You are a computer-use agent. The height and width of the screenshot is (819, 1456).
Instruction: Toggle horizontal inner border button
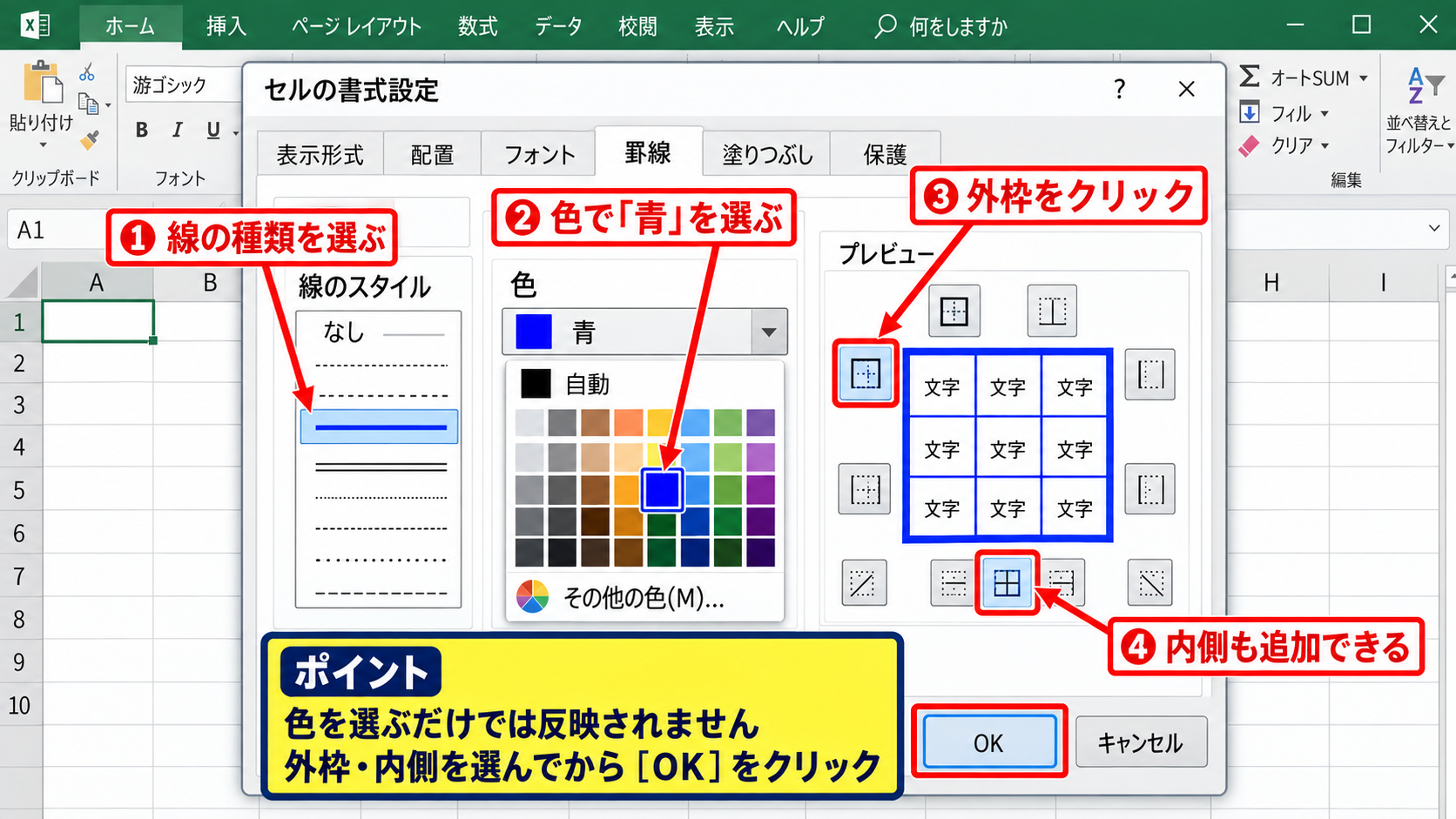tap(954, 583)
